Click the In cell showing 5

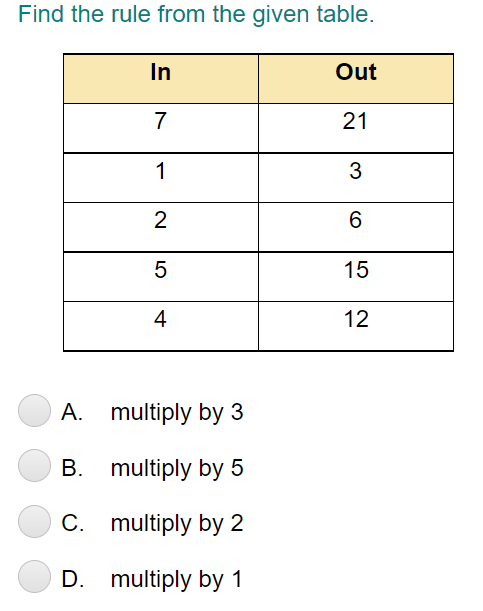pos(161,277)
